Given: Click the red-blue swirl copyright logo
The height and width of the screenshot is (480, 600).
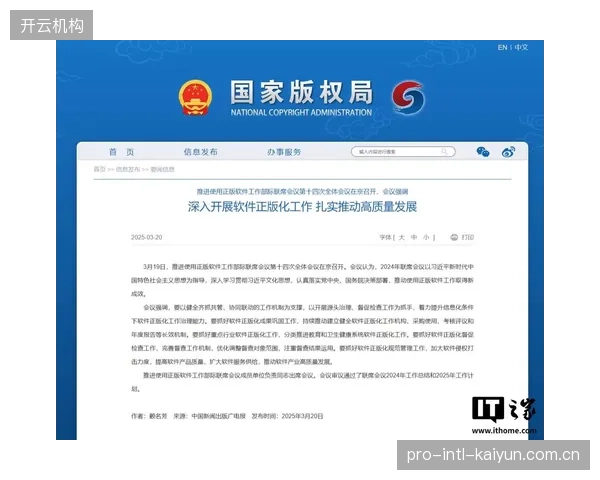Looking at the screenshot, I should click(408, 97).
